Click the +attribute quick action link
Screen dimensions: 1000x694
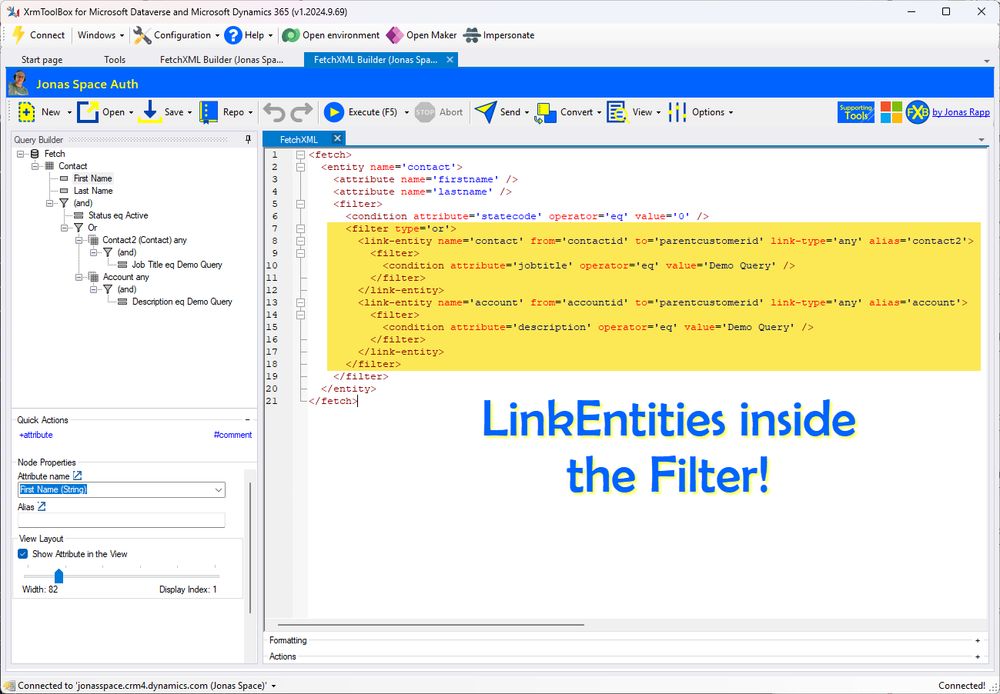[x=36, y=435]
